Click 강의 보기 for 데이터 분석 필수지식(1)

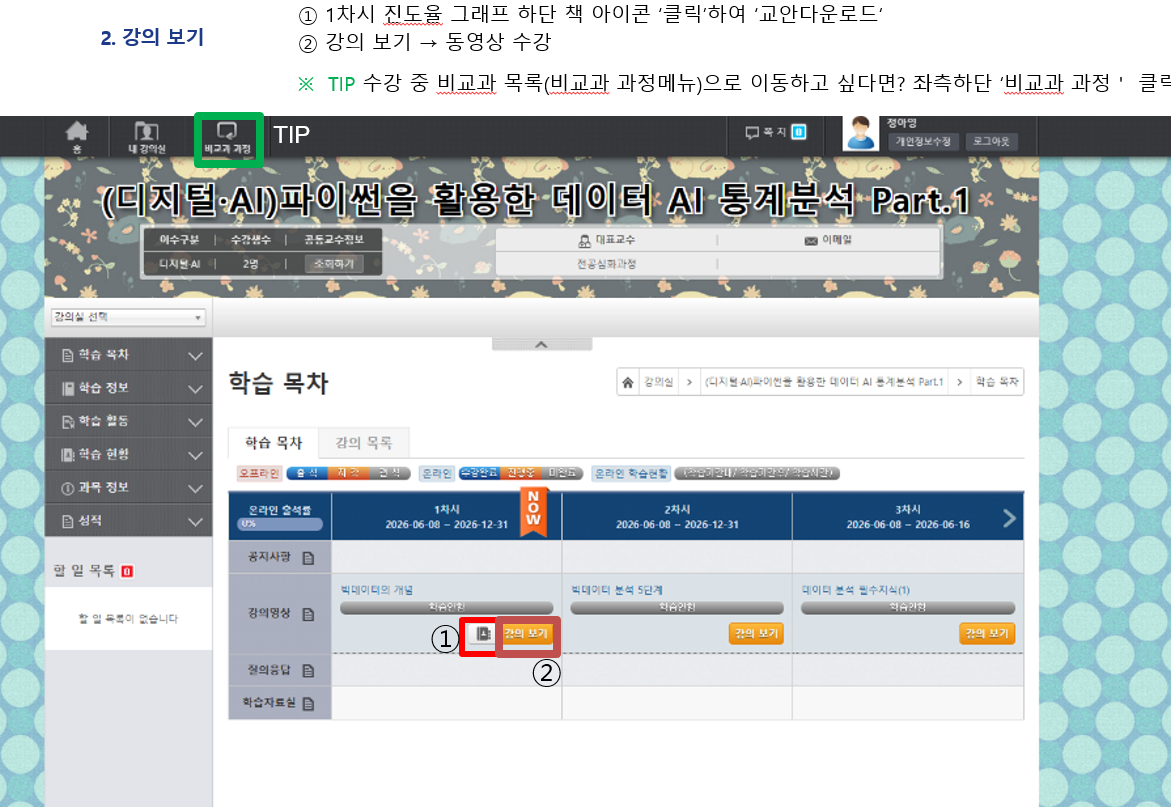point(987,633)
